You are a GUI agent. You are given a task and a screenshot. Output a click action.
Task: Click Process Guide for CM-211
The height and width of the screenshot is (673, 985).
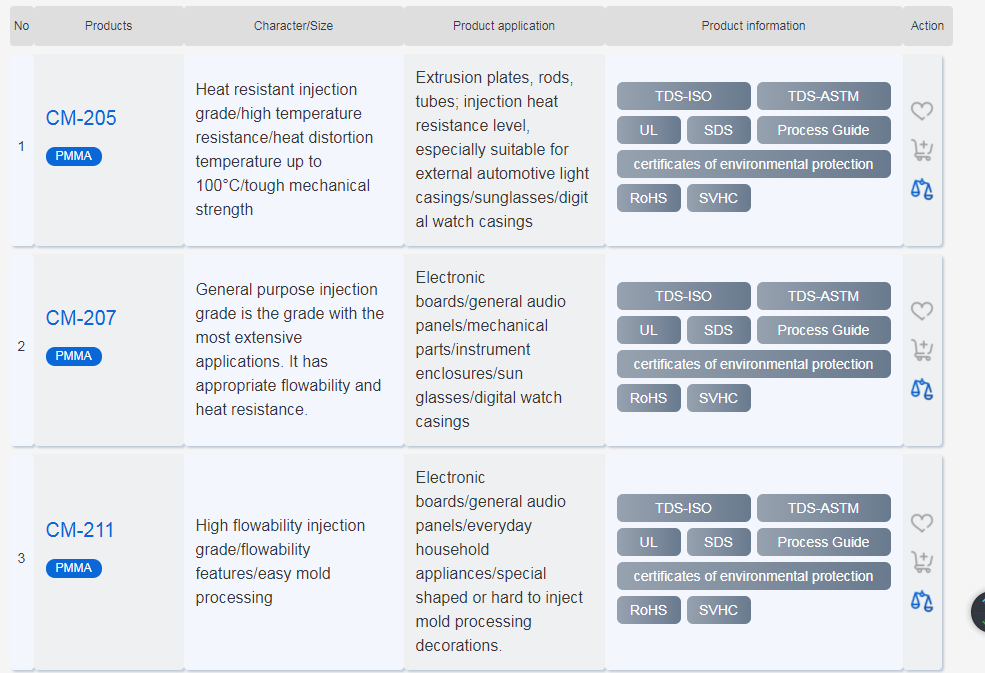pos(823,542)
